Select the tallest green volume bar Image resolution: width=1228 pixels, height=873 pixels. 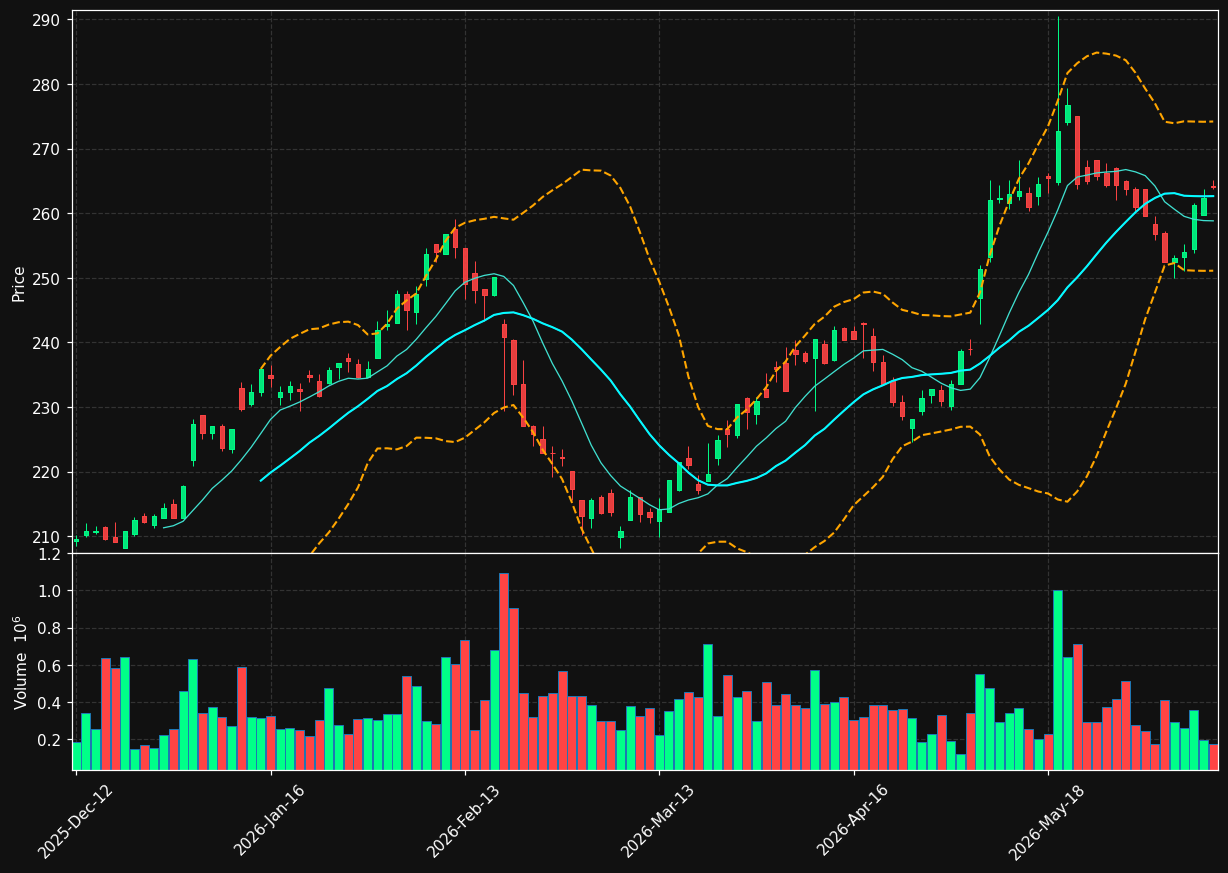[1057, 680]
